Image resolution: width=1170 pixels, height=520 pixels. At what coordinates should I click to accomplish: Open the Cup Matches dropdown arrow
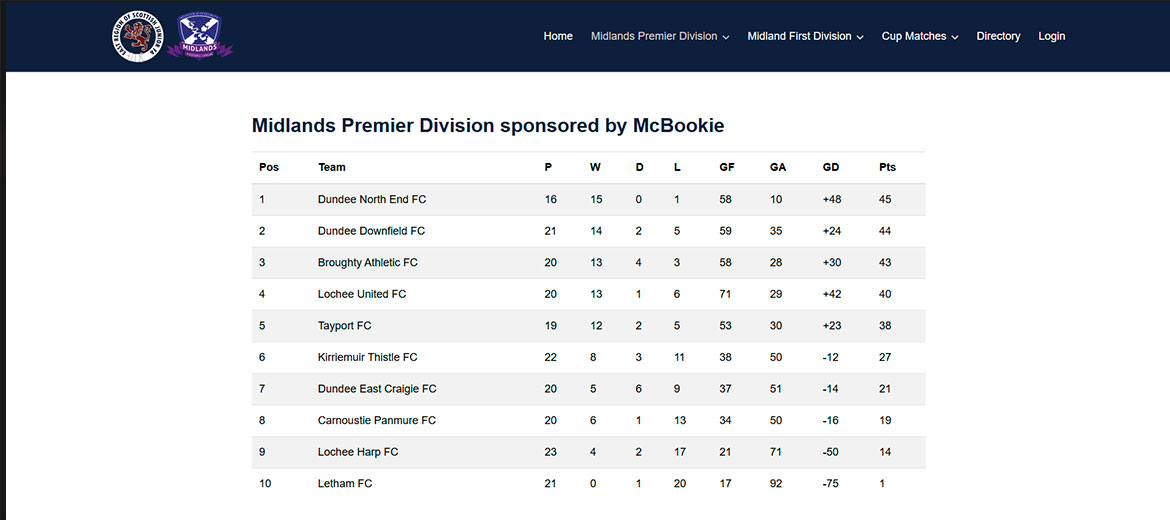click(954, 37)
